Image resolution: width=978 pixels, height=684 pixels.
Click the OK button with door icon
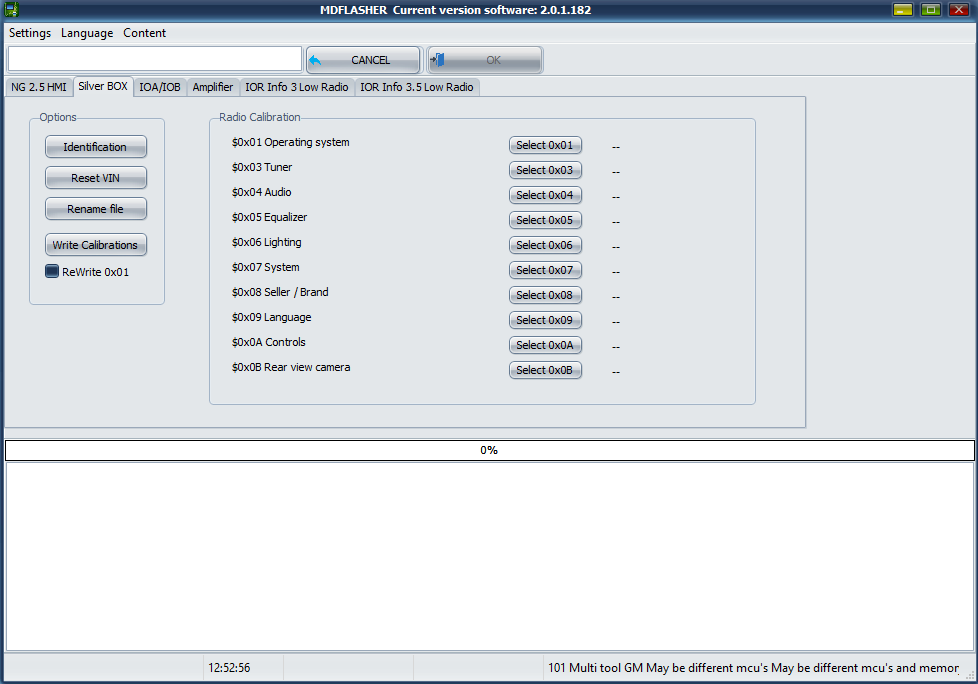coord(485,60)
